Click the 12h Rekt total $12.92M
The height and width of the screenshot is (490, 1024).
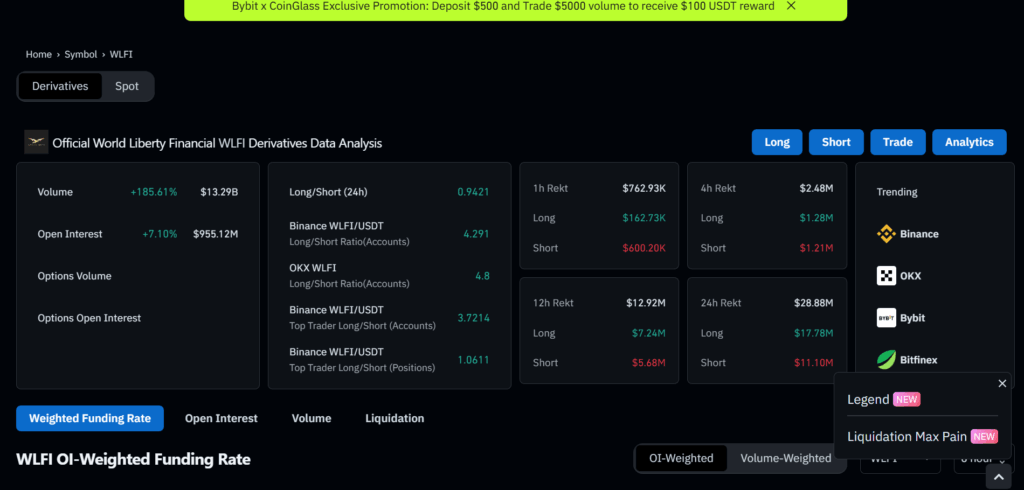point(646,303)
